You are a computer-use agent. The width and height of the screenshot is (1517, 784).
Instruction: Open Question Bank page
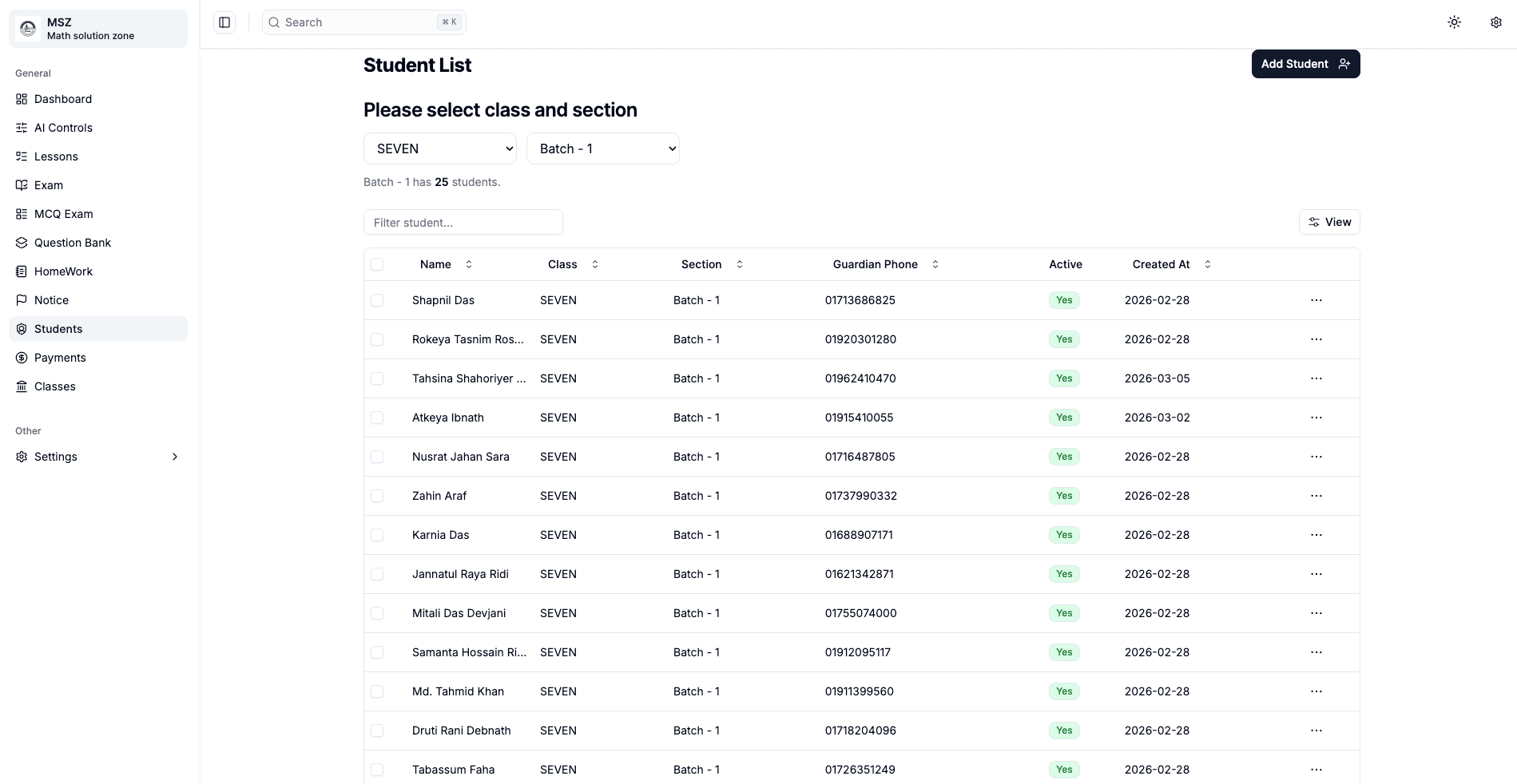(98, 243)
